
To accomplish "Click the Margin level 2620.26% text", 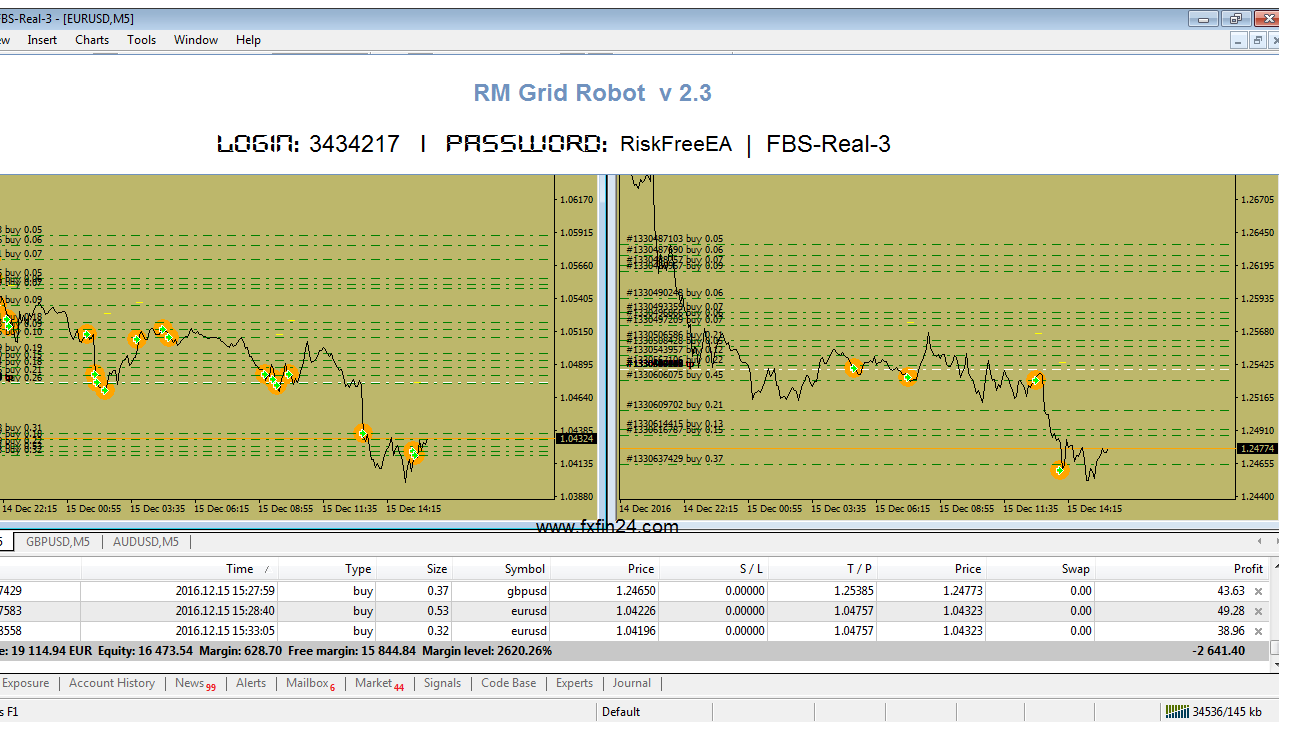I will (487, 651).
